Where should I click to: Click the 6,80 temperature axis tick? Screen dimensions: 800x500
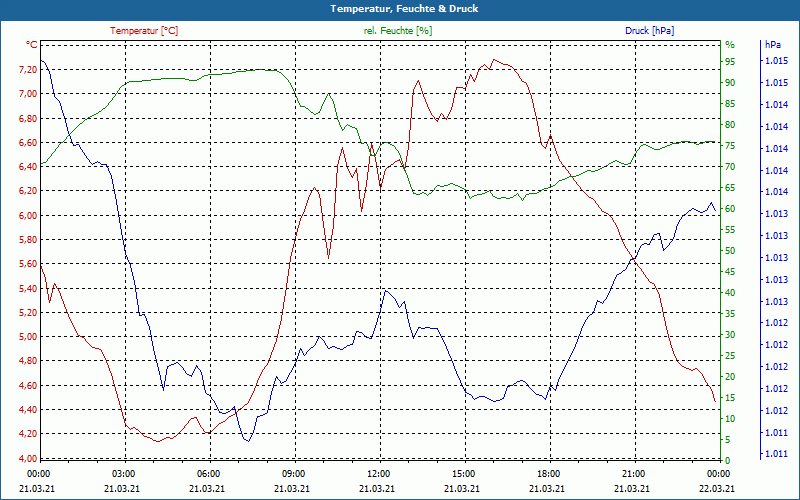click(28, 118)
